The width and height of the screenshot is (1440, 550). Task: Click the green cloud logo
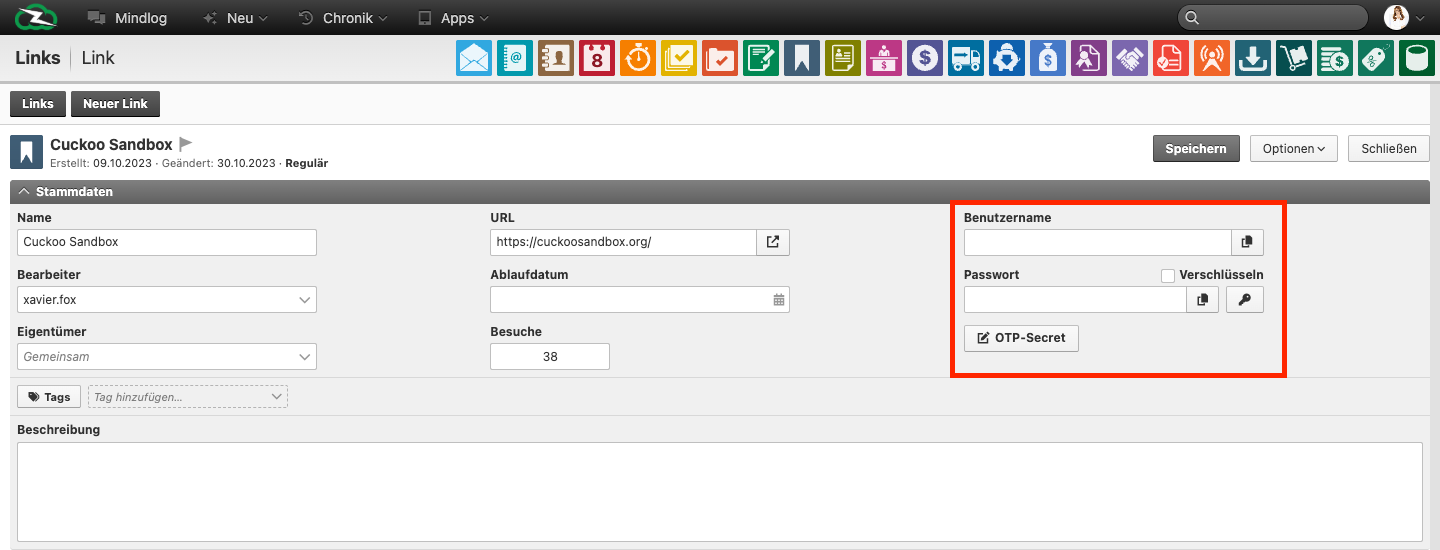coord(37,17)
